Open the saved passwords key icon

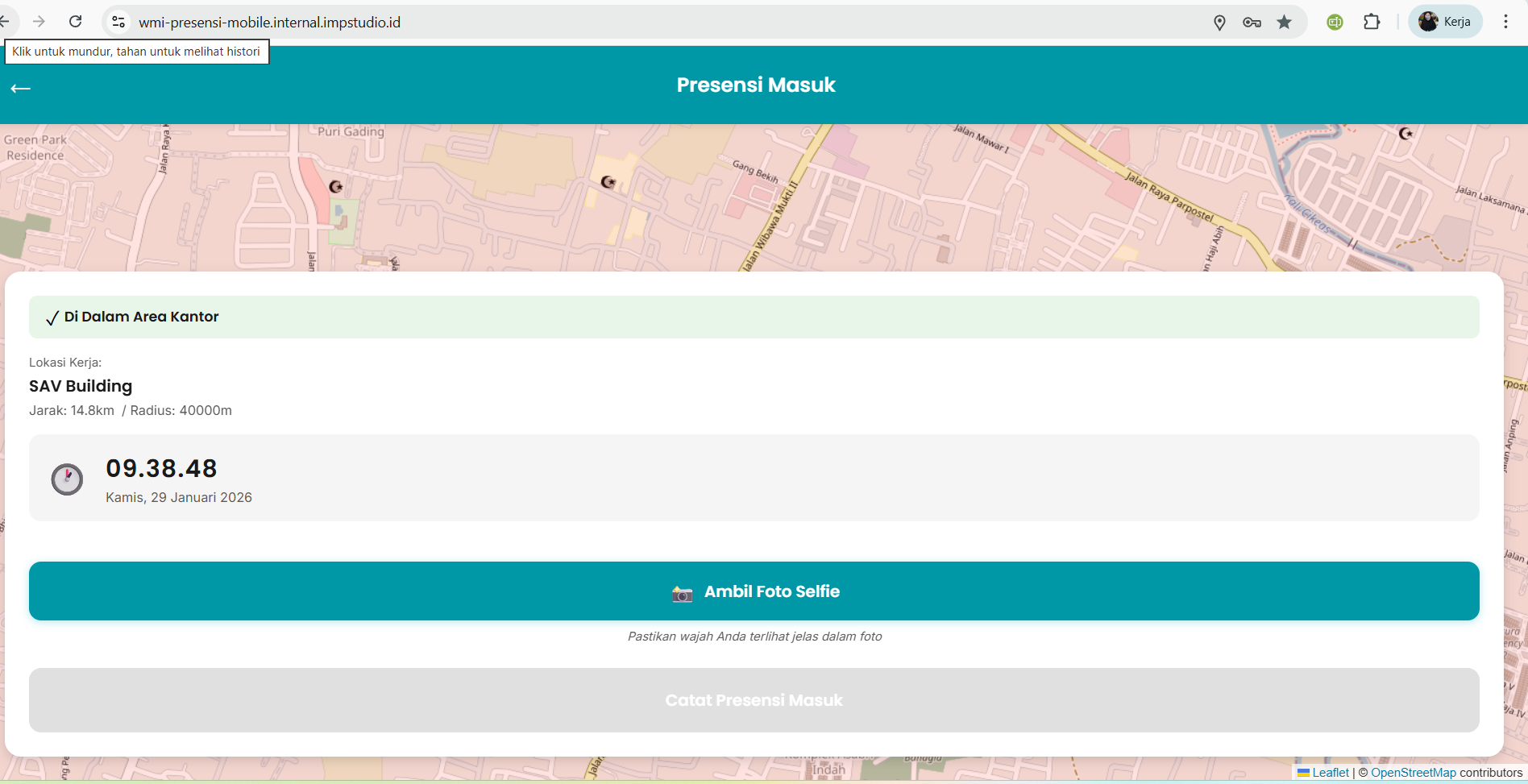[1252, 23]
